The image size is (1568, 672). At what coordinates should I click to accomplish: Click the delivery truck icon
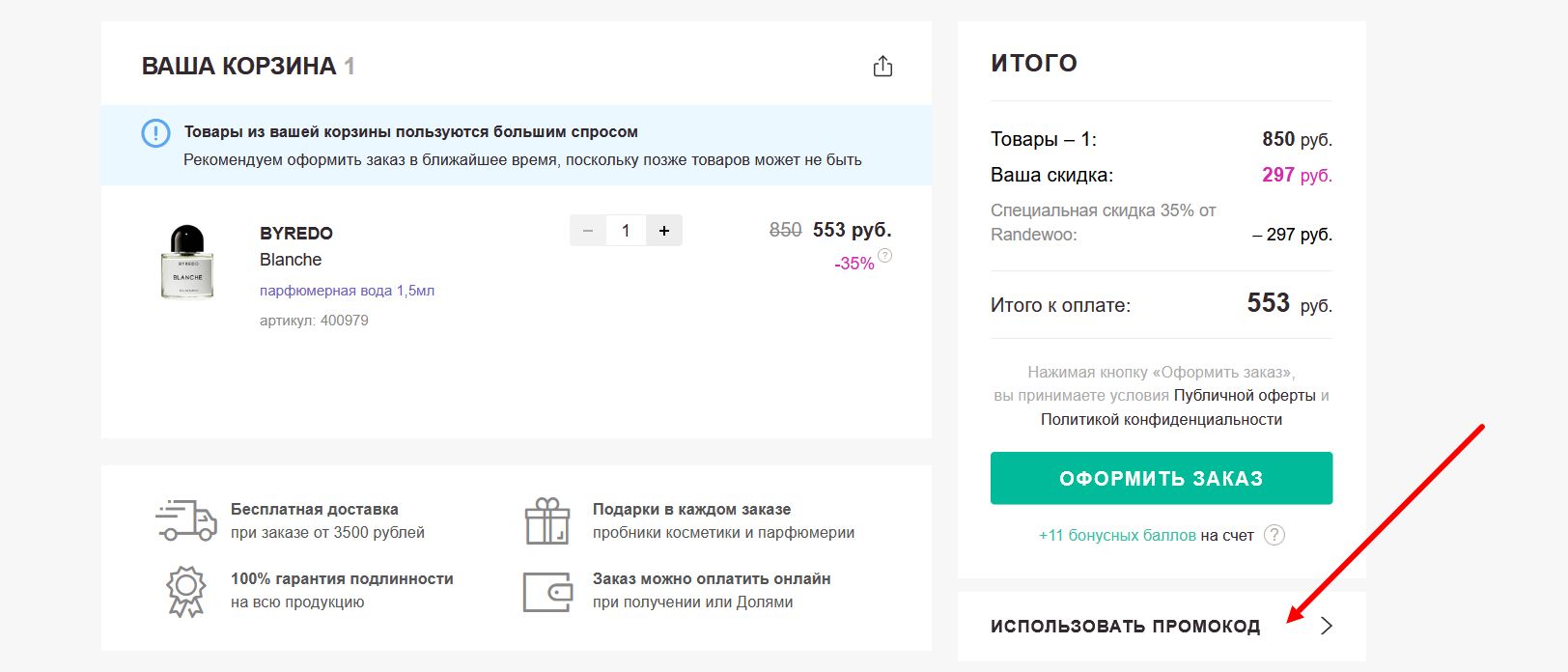coord(186,520)
